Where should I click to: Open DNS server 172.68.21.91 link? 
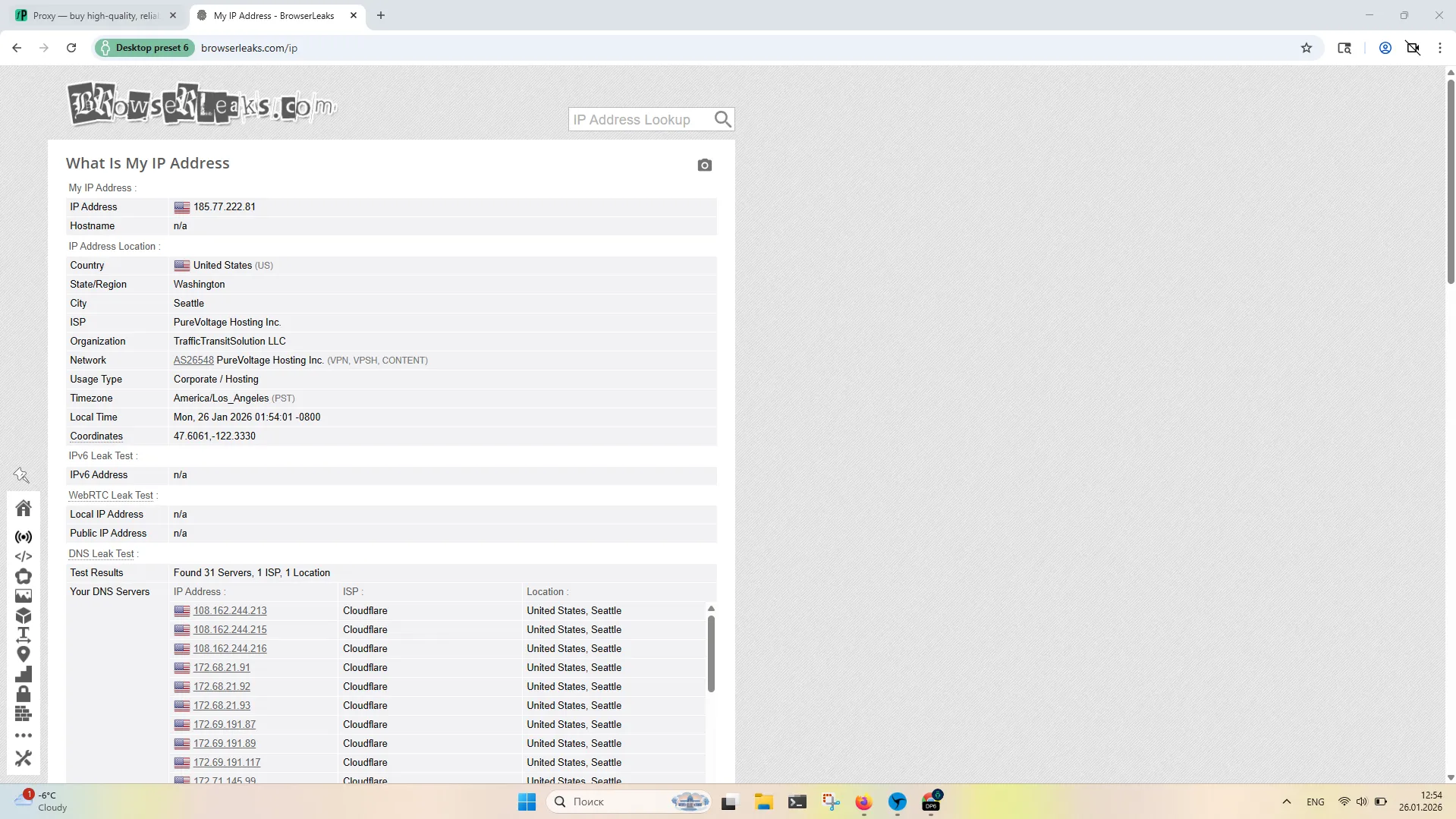(x=222, y=668)
